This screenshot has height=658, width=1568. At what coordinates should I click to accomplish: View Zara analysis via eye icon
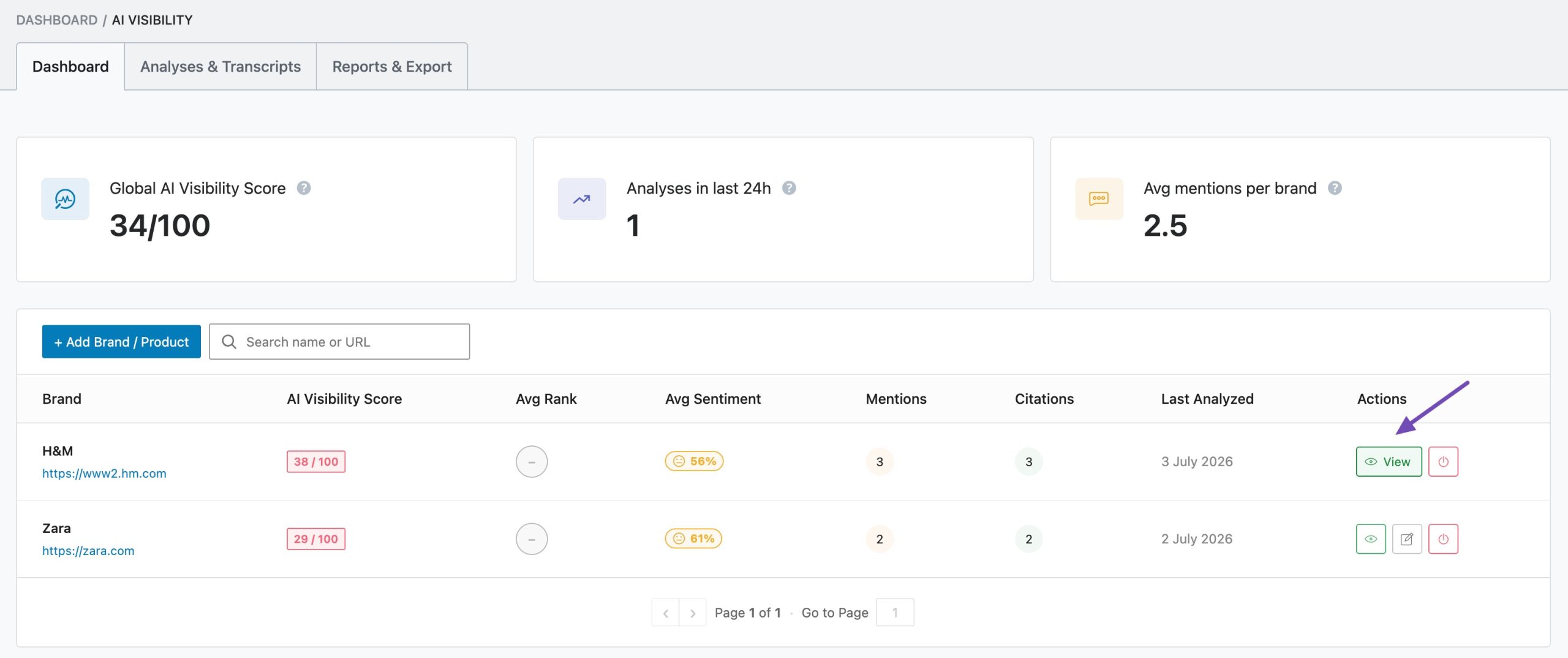coord(1371,539)
